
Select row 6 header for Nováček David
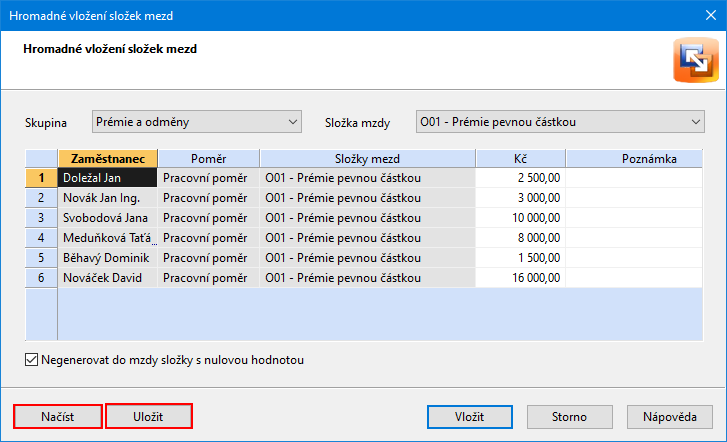tap(41, 278)
